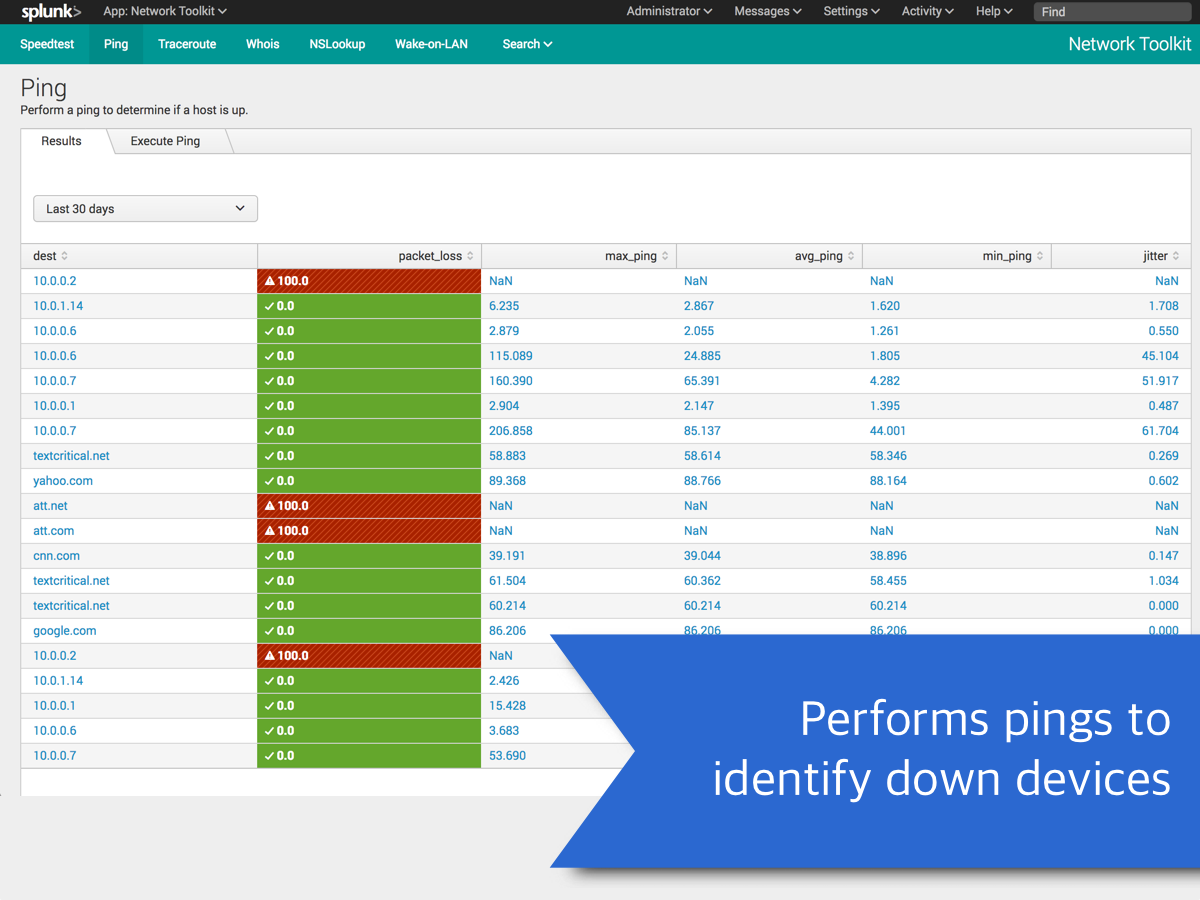The height and width of the screenshot is (900, 1200).
Task: Click the checkmark in the row with max_ping 160.390
Action: [270, 381]
